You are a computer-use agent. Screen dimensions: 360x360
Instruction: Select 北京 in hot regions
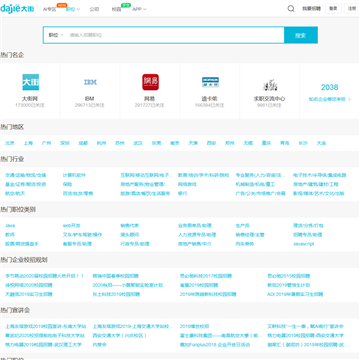point(10,143)
